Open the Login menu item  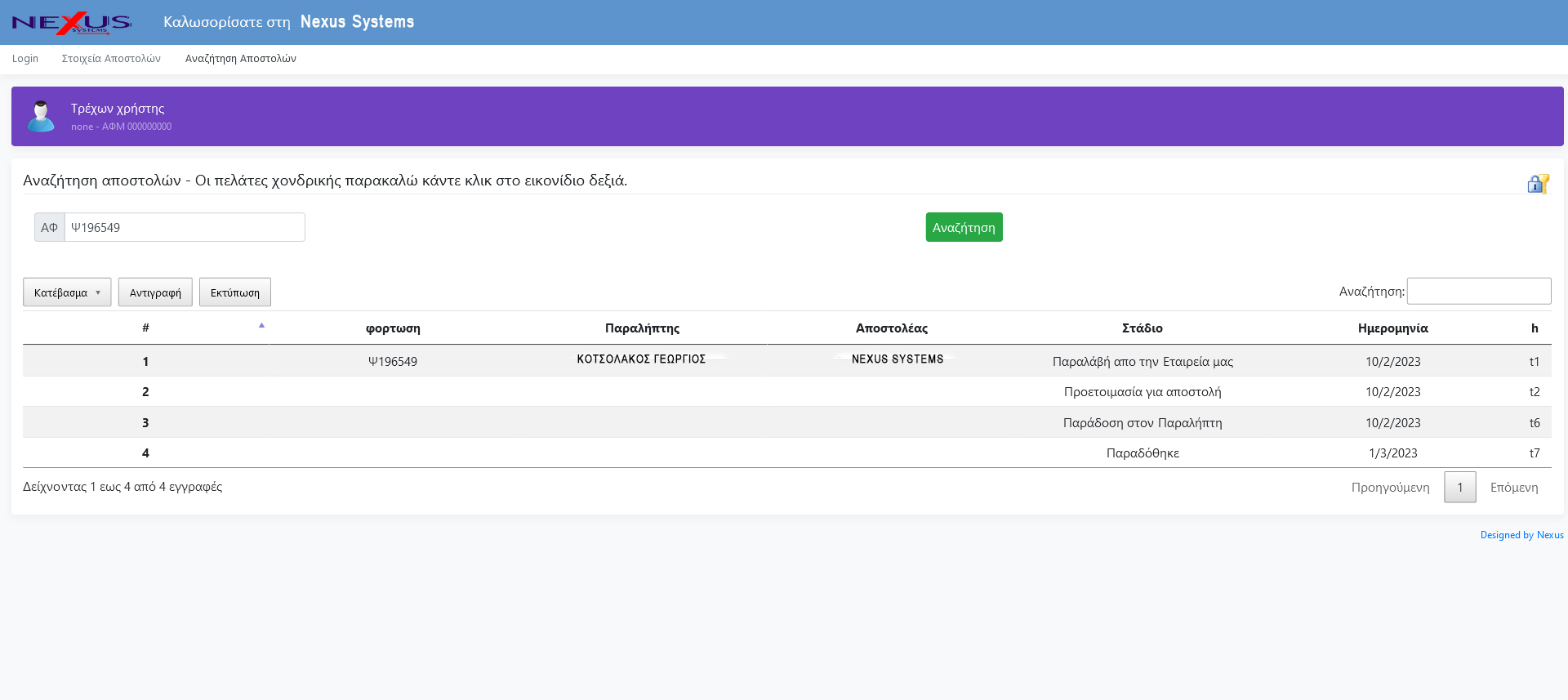[x=25, y=59]
